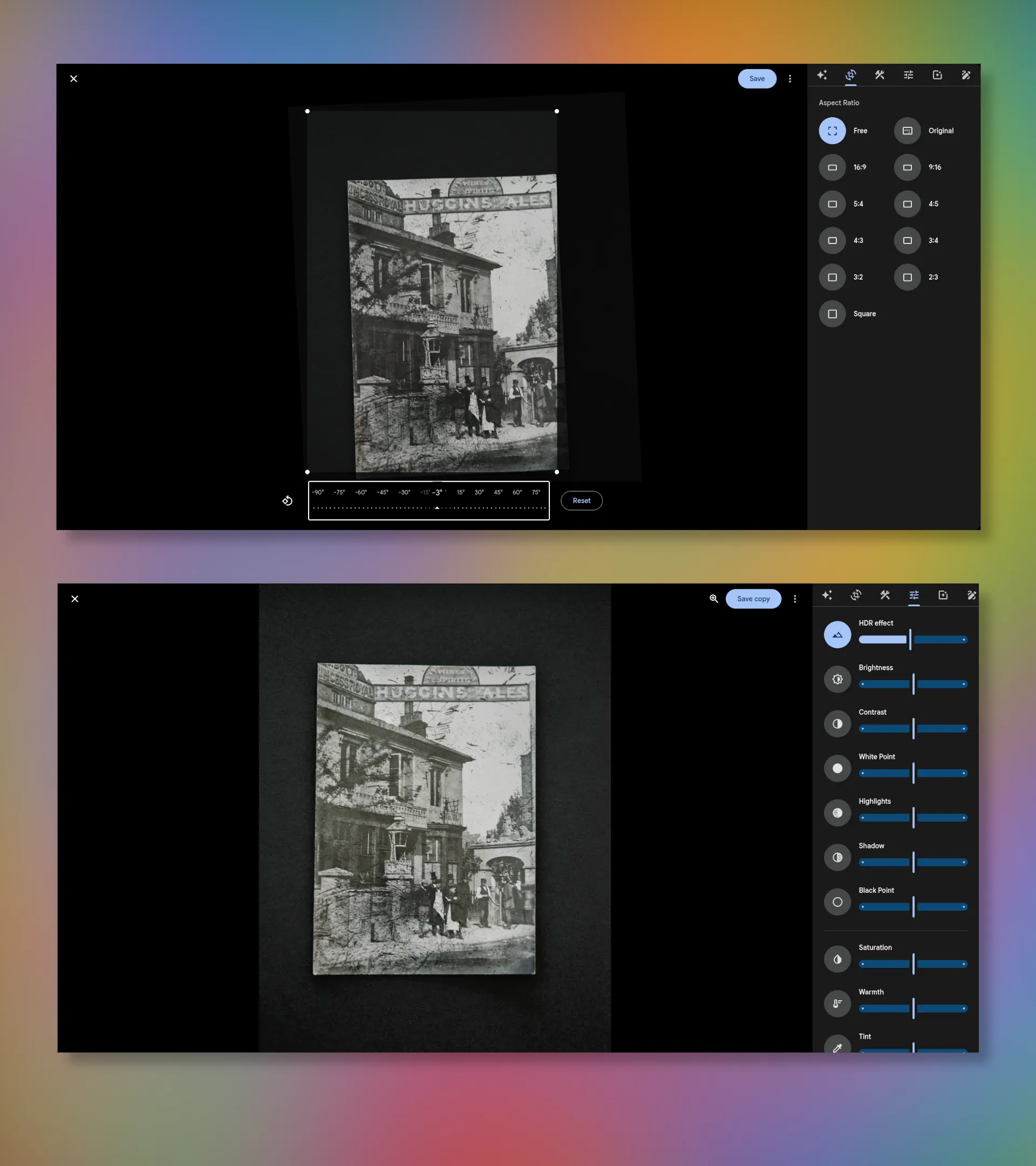
Task: Rotate the photo 90 degrees
Action: coord(288,500)
